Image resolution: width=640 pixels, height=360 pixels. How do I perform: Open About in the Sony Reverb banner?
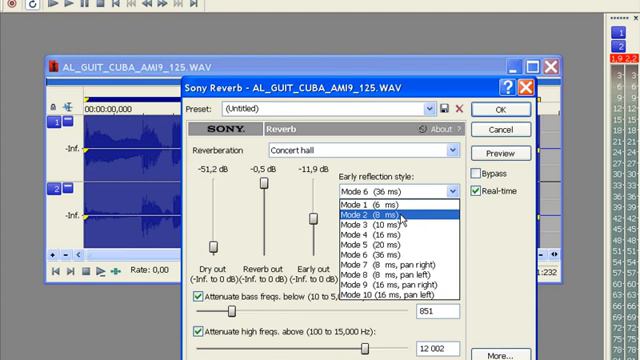[x=441, y=129]
